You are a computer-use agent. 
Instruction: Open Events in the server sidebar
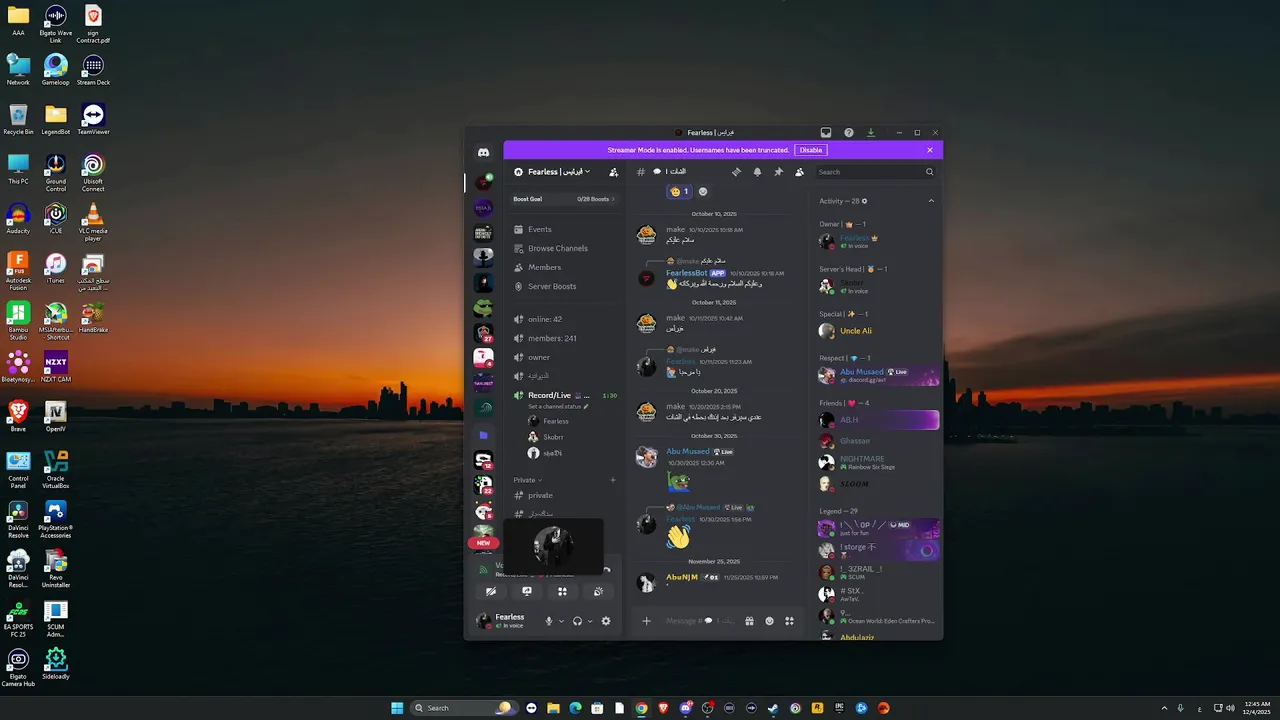point(563,229)
